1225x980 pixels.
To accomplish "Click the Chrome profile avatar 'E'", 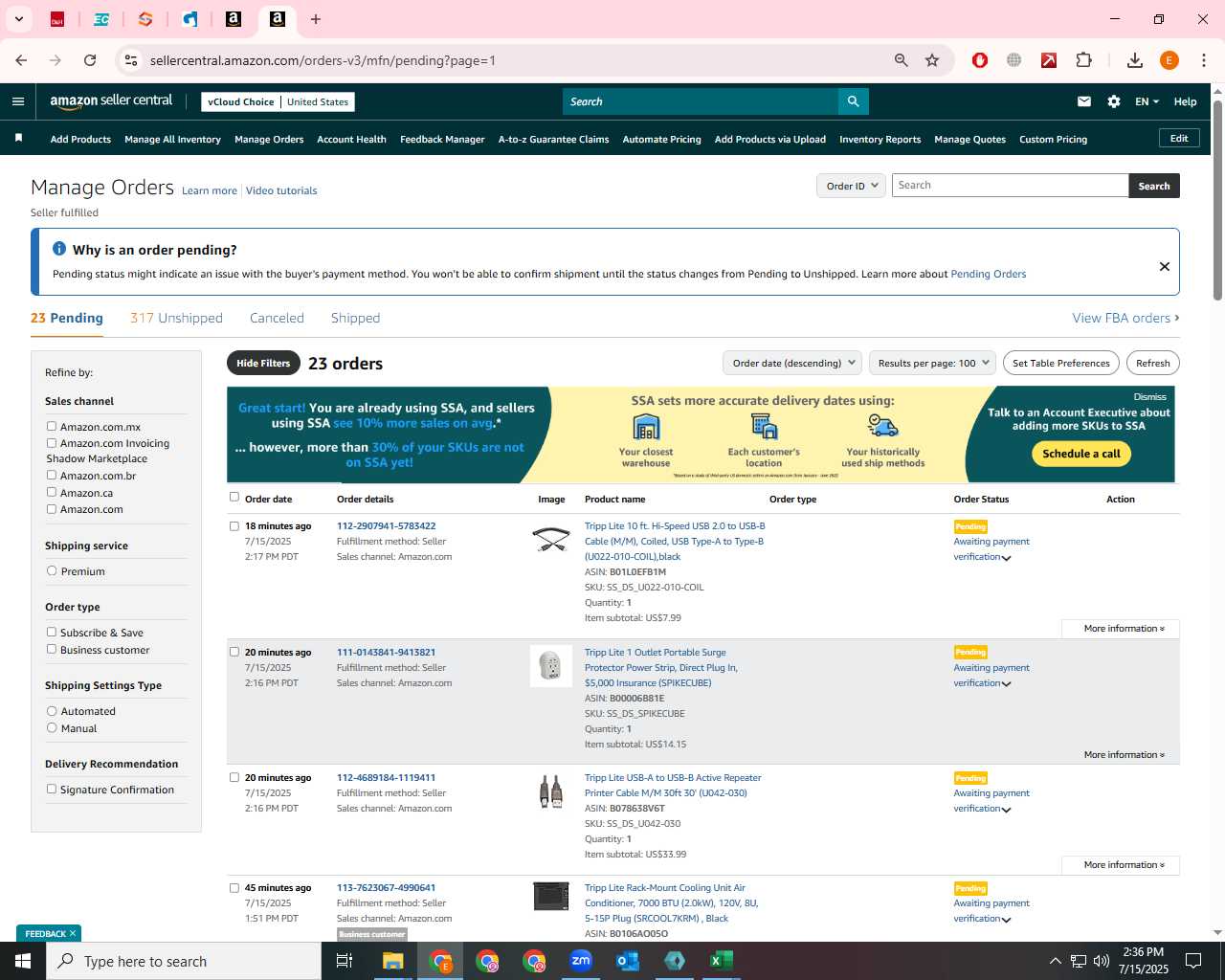I will tap(1169, 60).
